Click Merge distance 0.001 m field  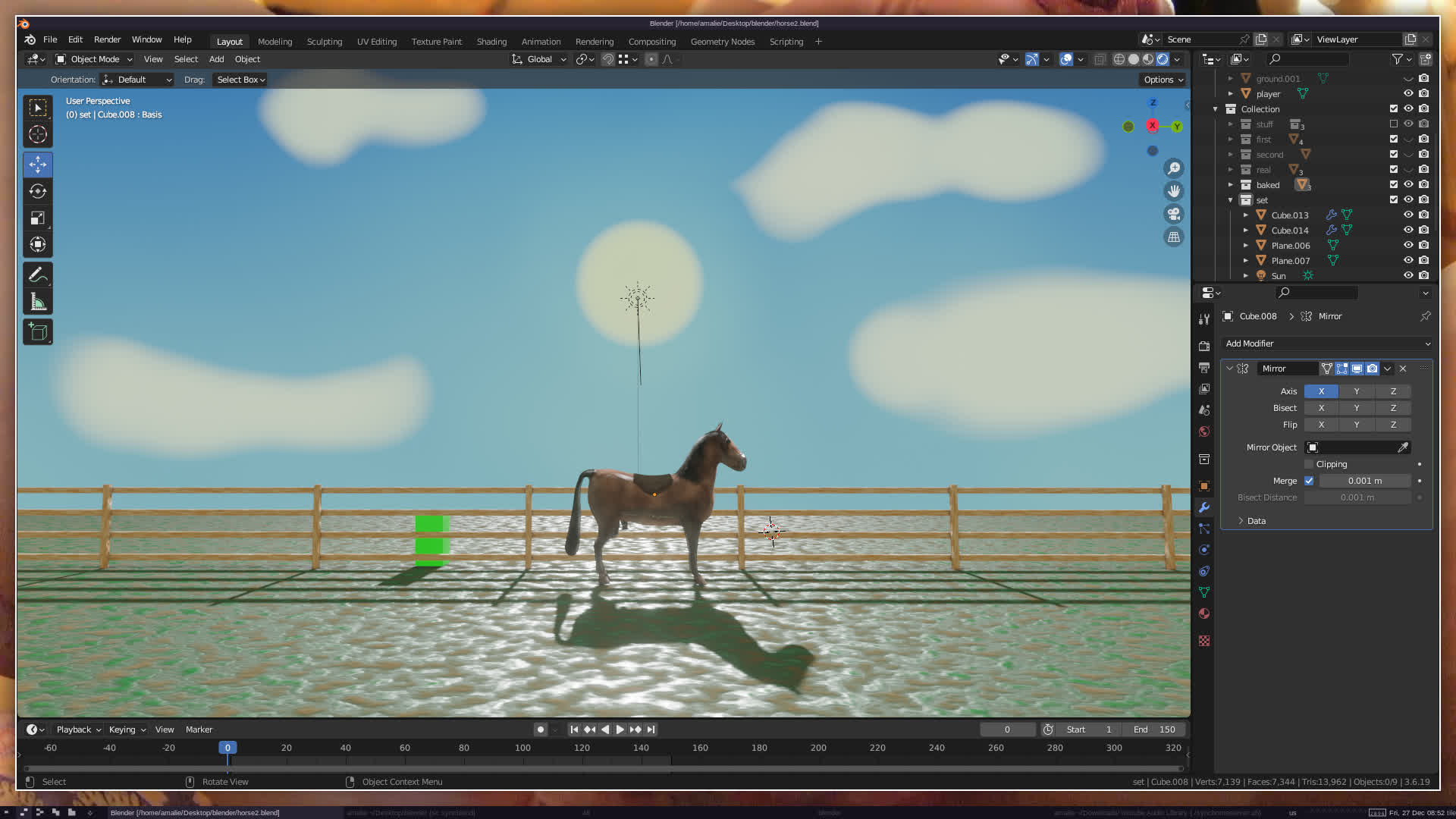[x=1364, y=481]
